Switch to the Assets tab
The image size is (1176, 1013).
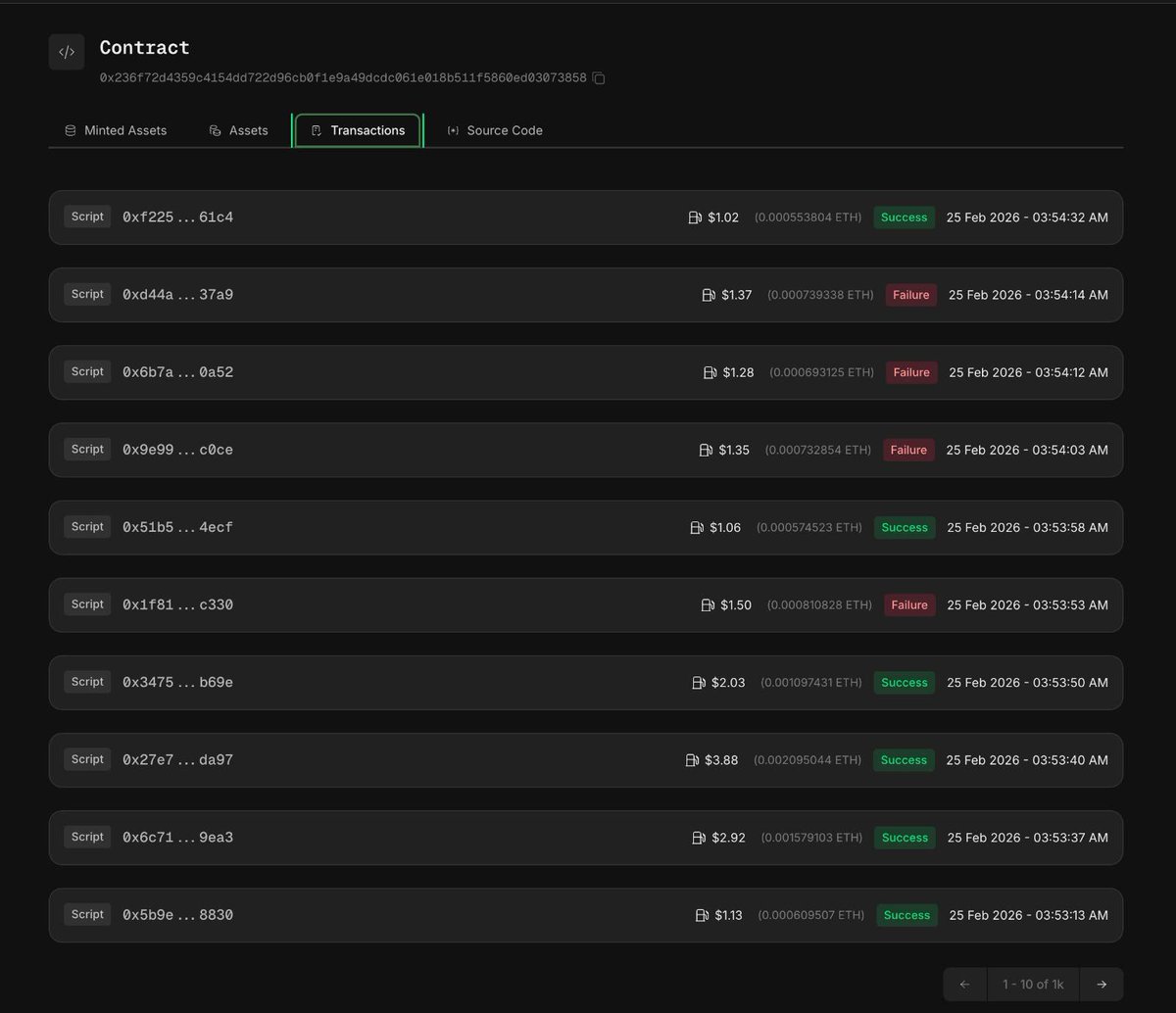[238, 130]
